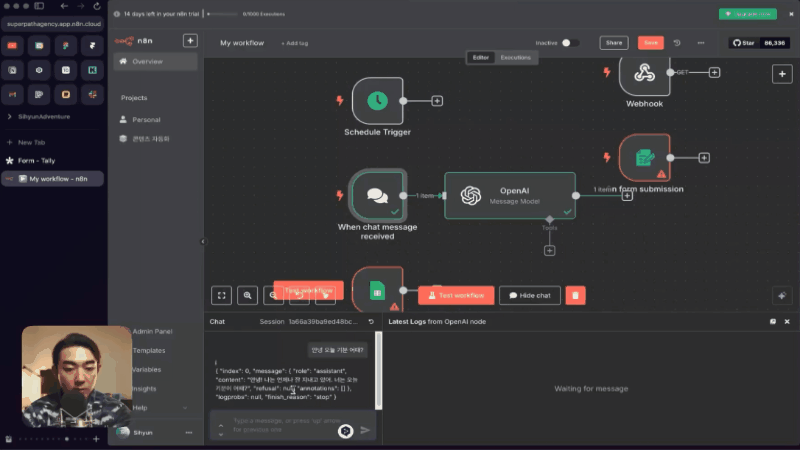Screen dimensions: 800x450
Task: Open the OpenAI Message Model node
Action: [510, 195]
